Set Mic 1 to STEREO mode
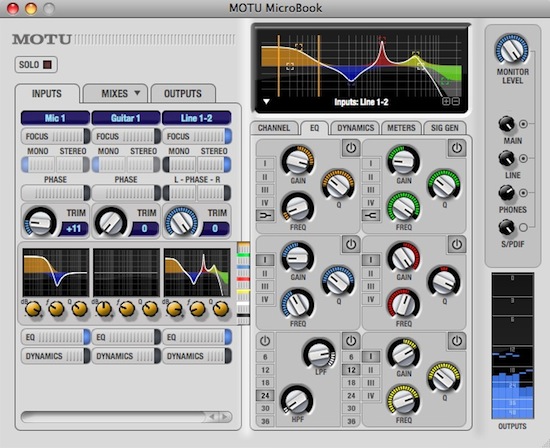 (x=73, y=164)
